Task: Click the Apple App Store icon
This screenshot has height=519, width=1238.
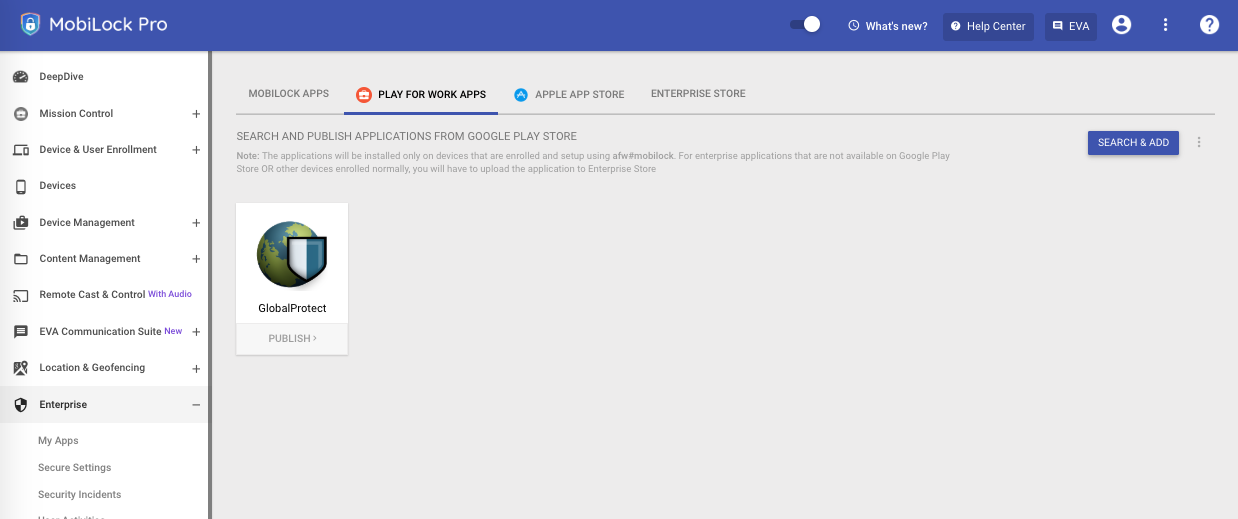Action: (521, 95)
